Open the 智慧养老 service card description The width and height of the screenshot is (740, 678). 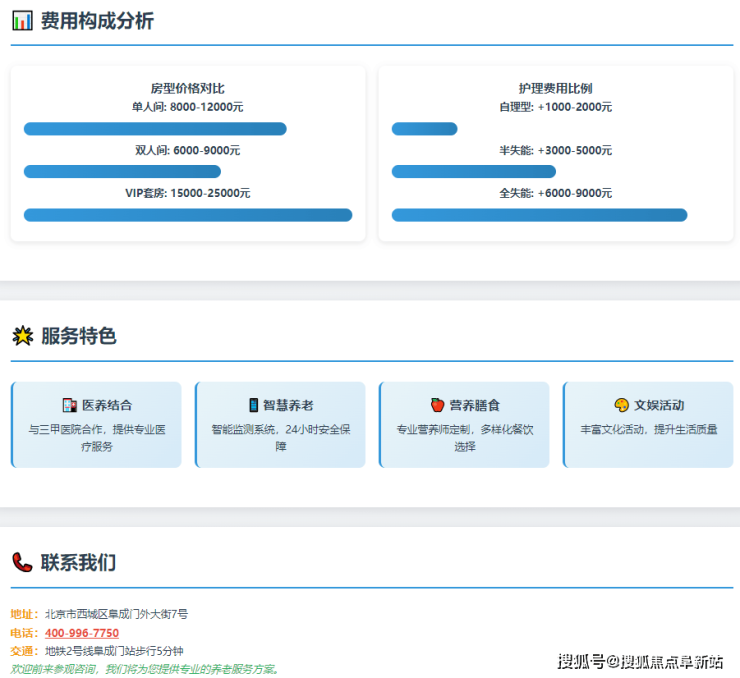[x=280, y=438]
